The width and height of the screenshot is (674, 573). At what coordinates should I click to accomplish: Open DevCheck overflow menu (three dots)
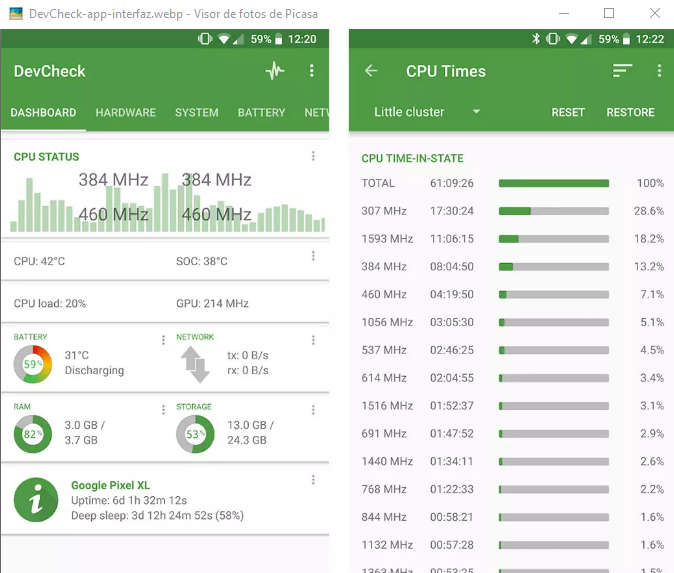pyautogui.click(x=312, y=71)
